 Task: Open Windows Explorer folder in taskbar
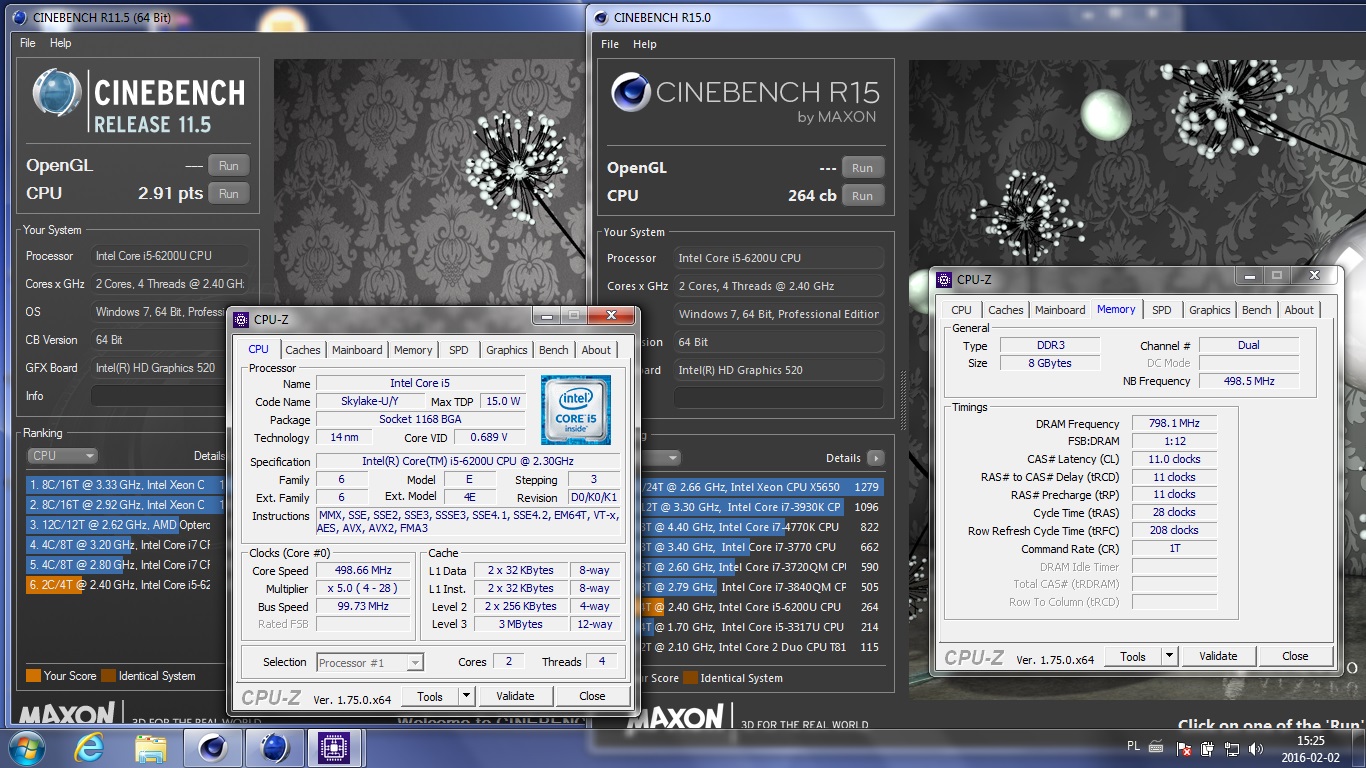point(151,748)
